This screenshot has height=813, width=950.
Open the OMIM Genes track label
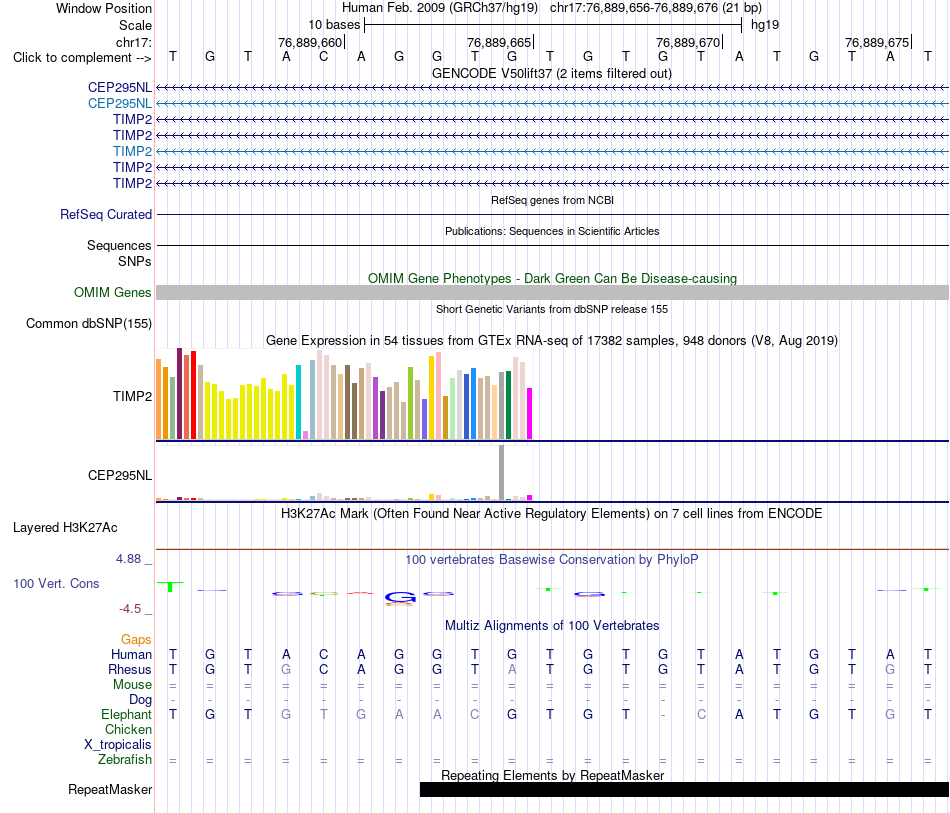pos(113,293)
